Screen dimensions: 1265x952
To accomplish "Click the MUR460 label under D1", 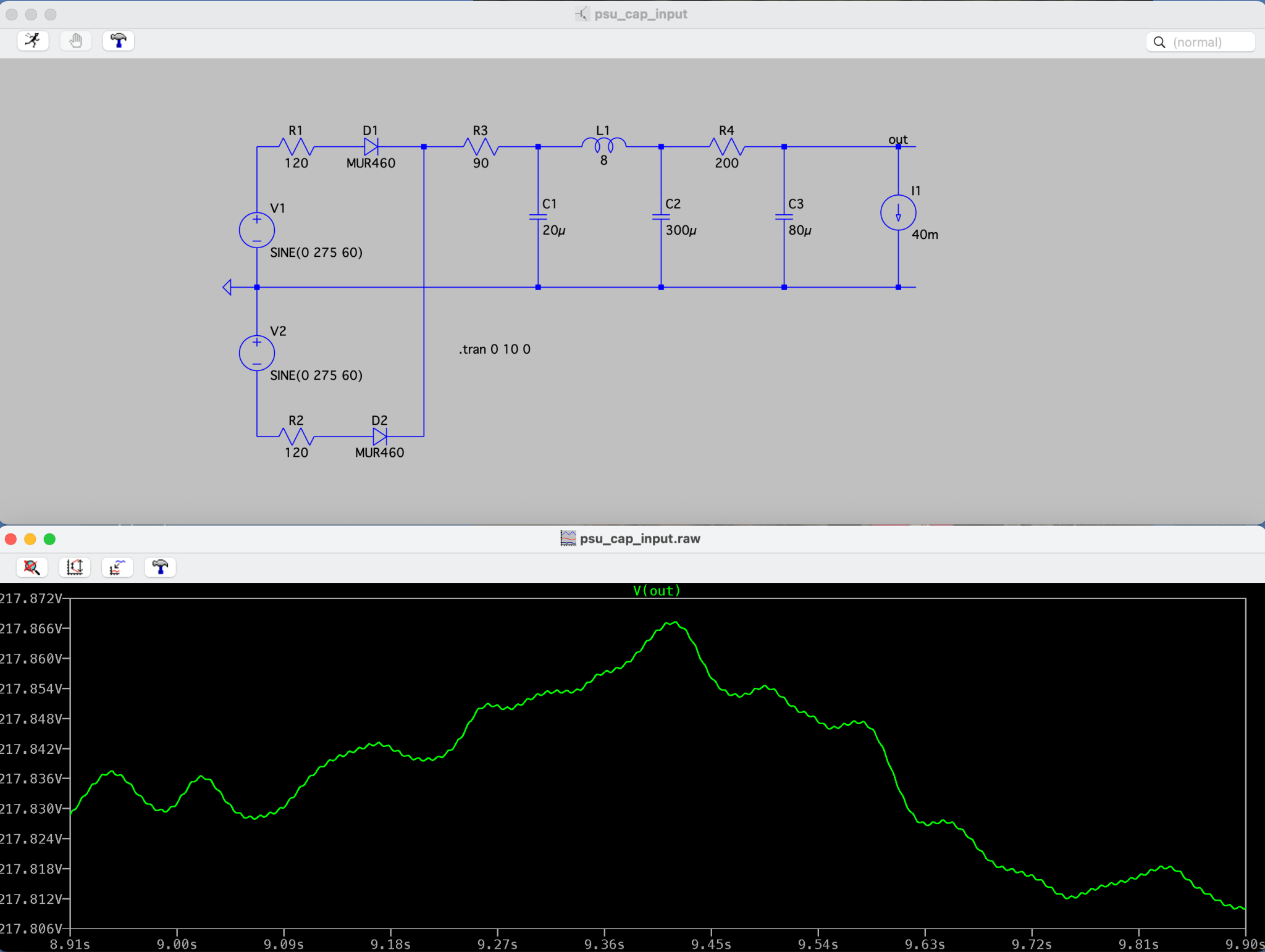I will click(x=371, y=164).
